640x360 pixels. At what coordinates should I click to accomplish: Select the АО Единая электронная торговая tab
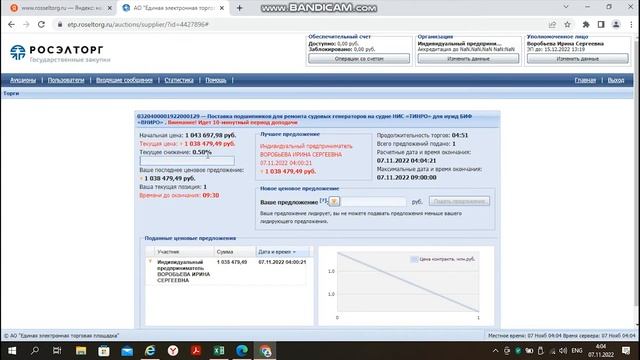tap(173, 8)
